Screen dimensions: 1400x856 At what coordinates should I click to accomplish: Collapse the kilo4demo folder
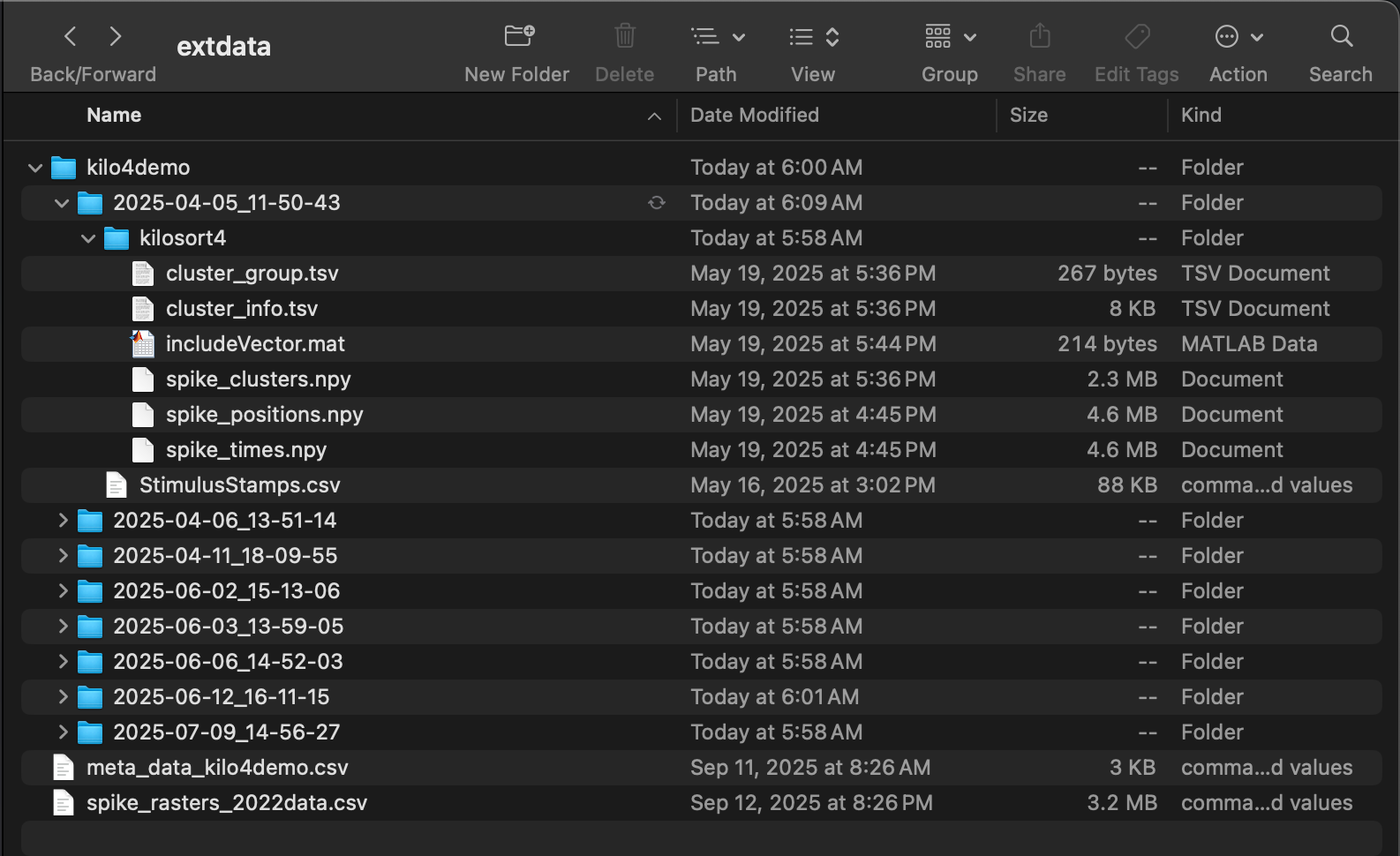(35, 168)
